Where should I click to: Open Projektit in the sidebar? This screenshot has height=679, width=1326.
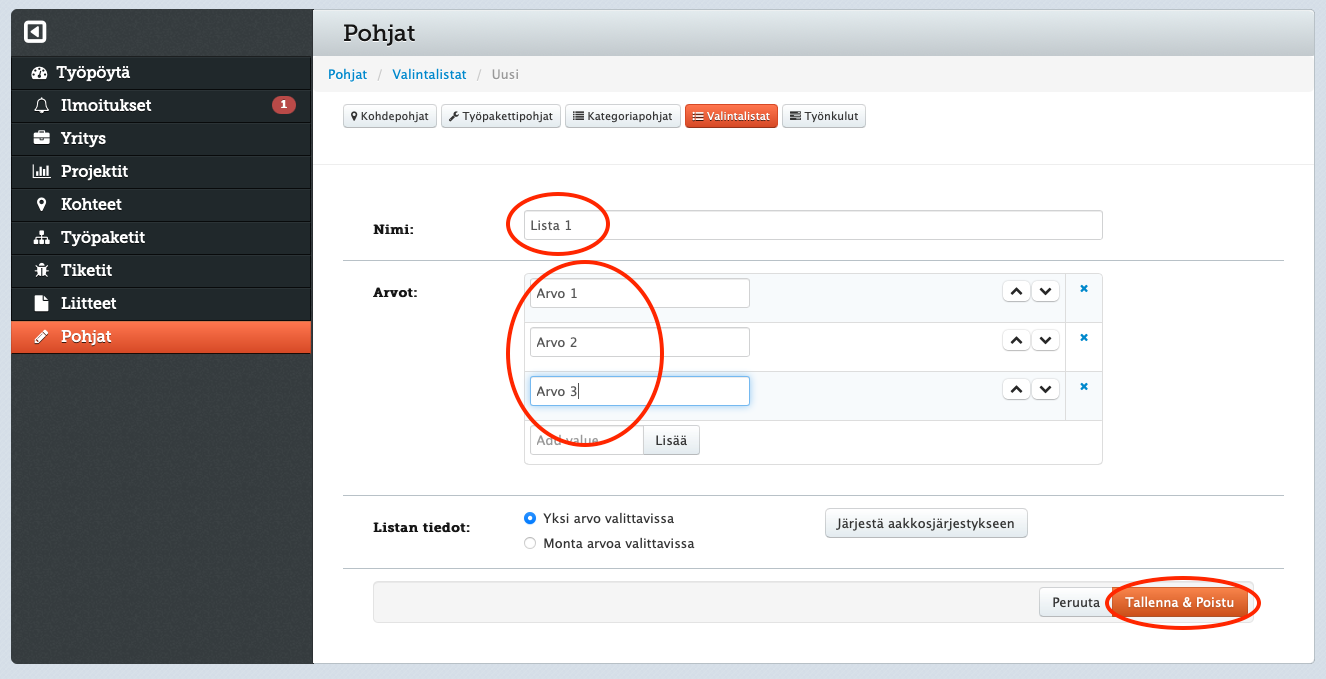(x=94, y=171)
